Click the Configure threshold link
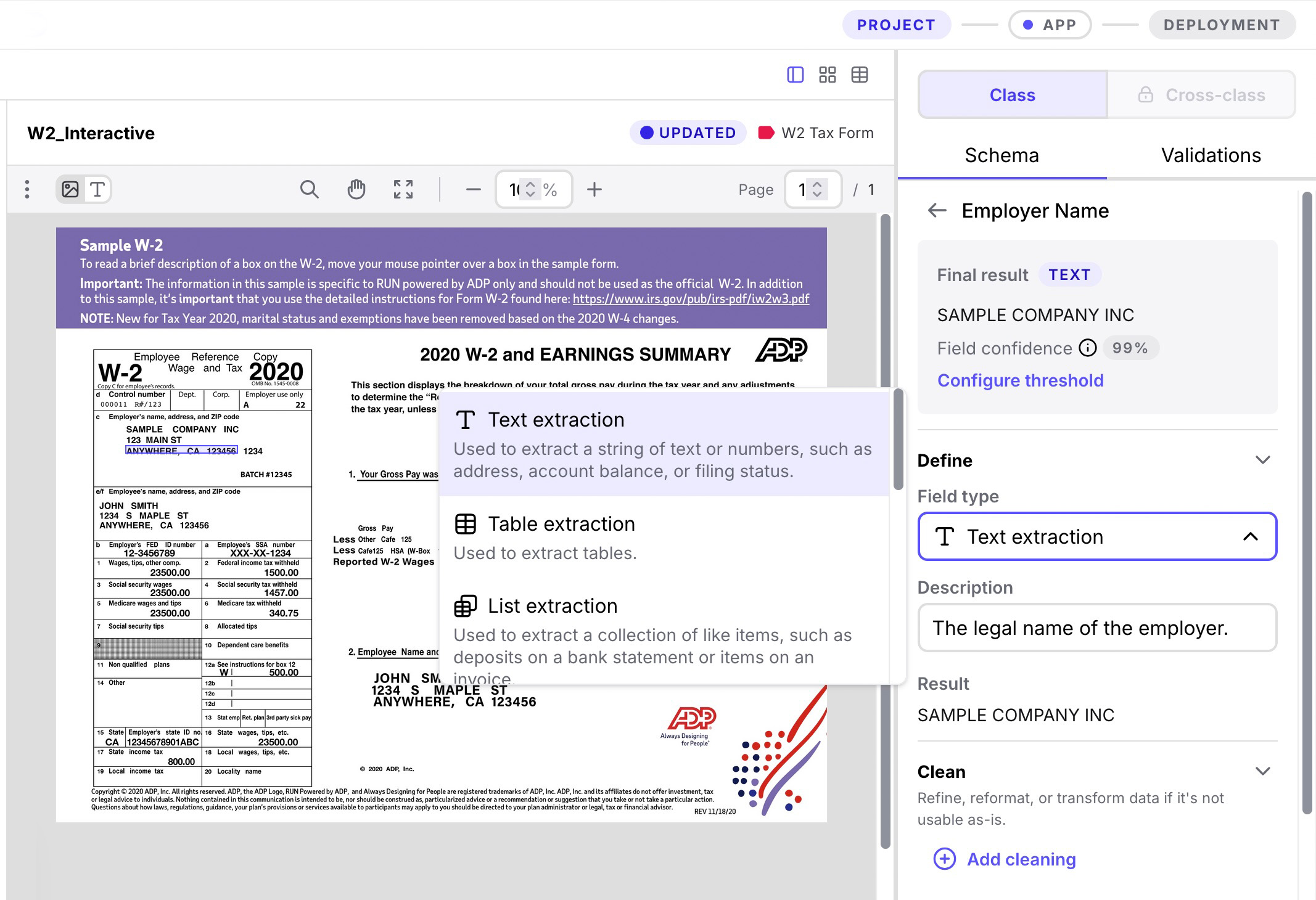Viewport: 1316px width, 900px height. pyautogui.click(x=1020, y=380)
